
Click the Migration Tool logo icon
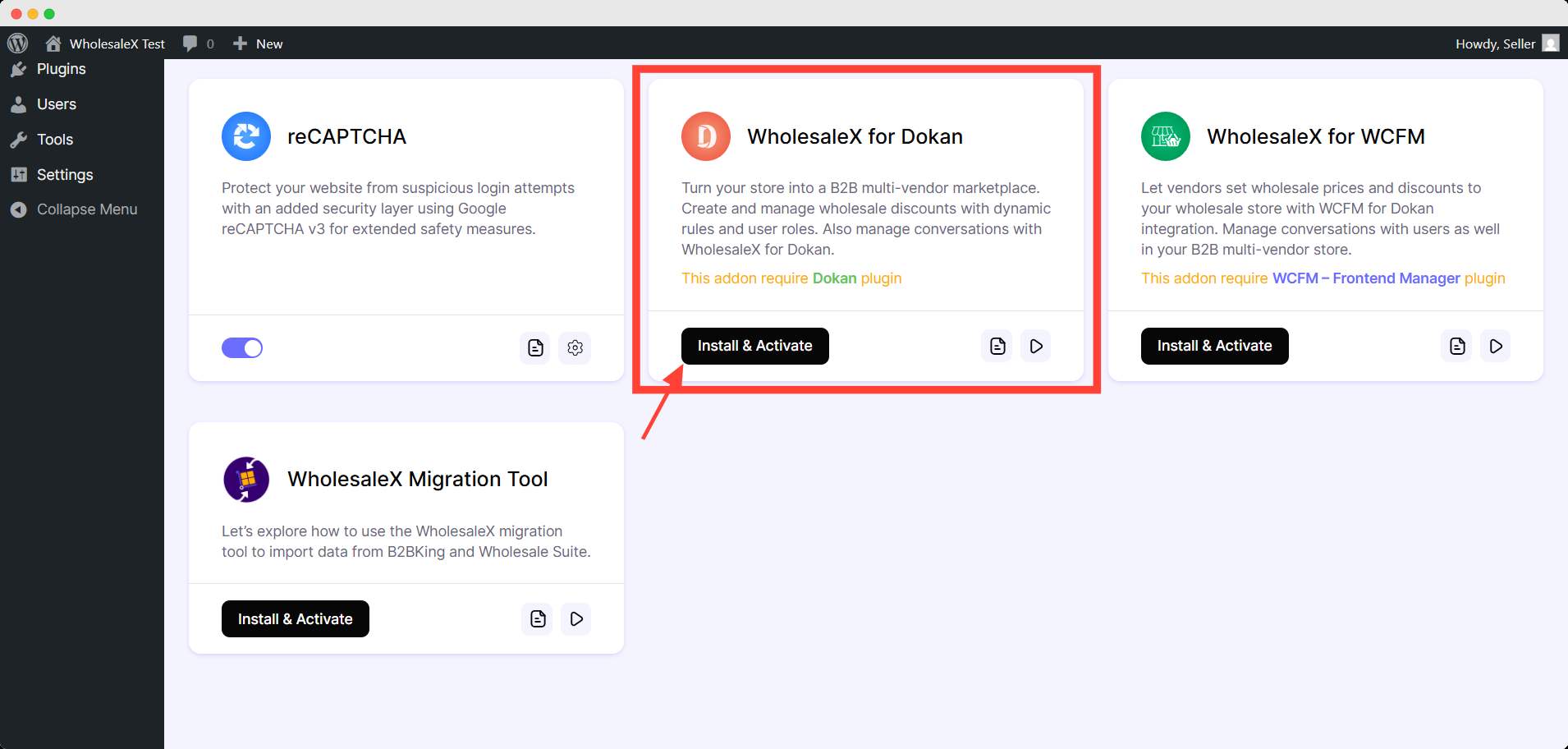(x=246, y=479)
